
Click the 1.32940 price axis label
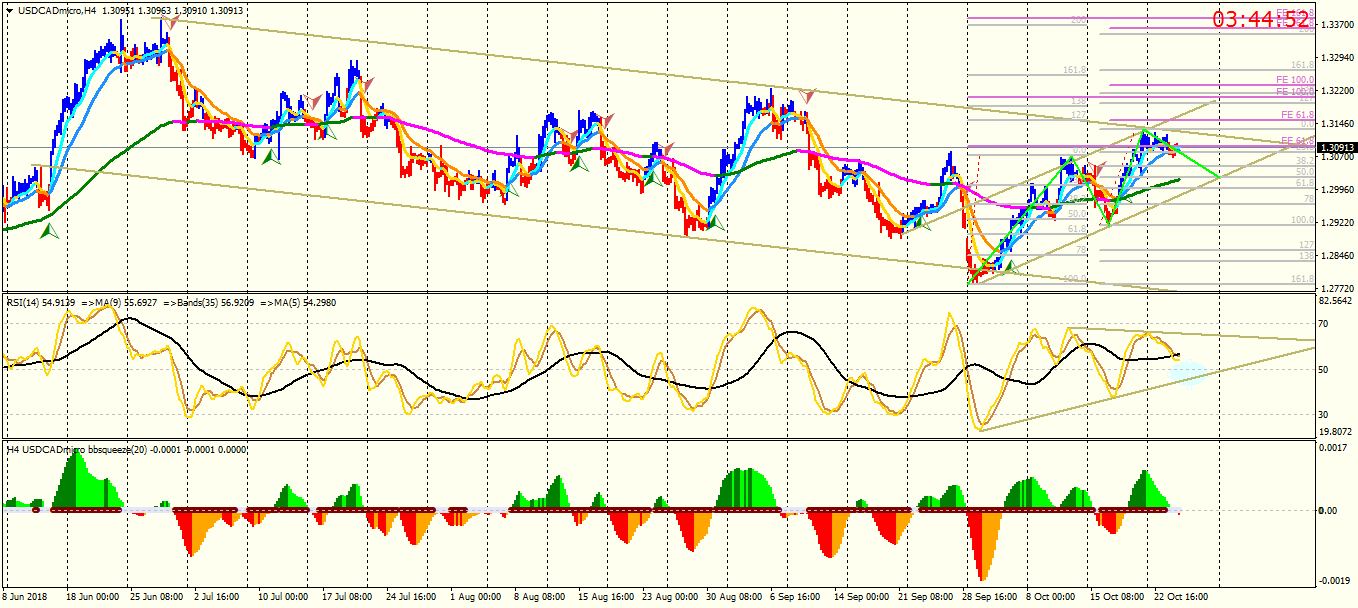(1337, 57)
